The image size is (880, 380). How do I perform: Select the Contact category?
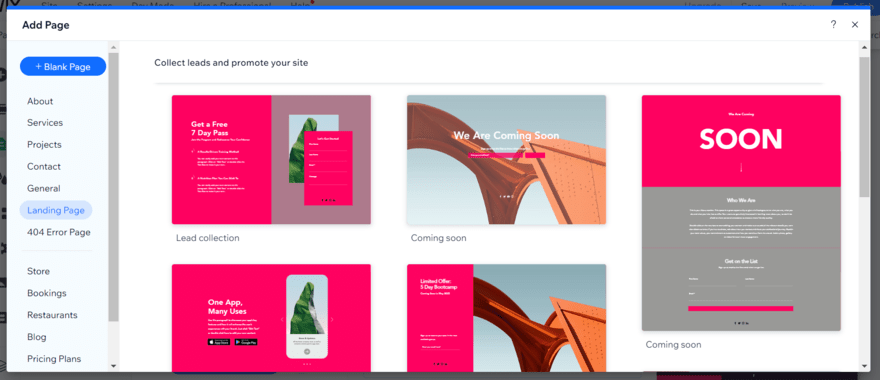point(44,166)
